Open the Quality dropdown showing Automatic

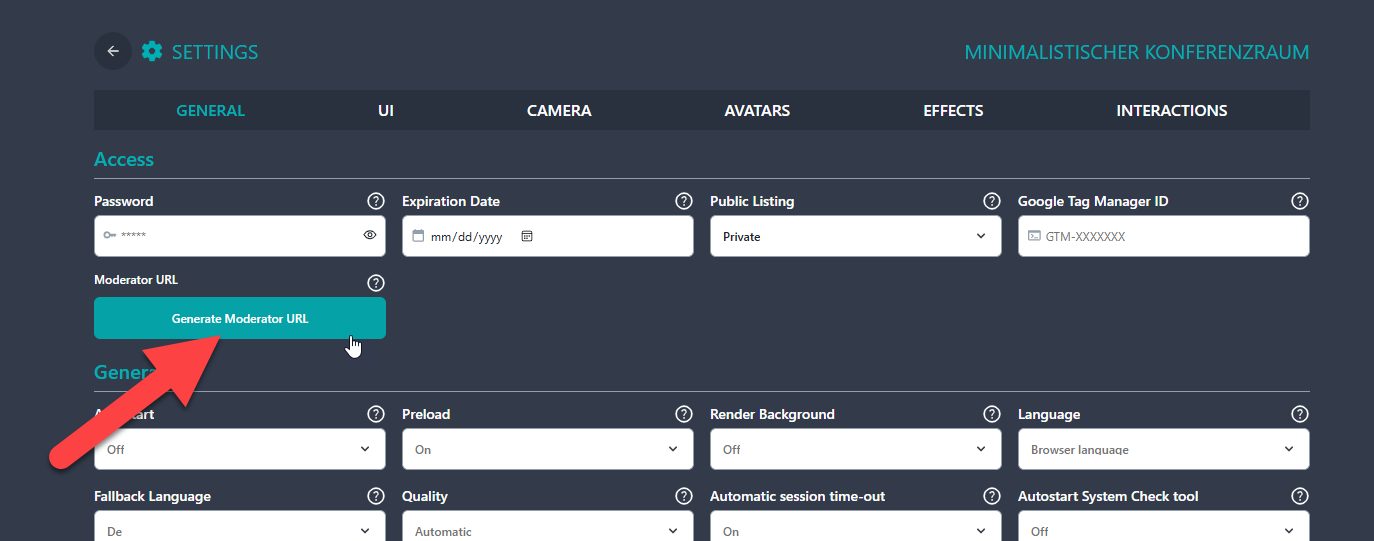(547, 526)
